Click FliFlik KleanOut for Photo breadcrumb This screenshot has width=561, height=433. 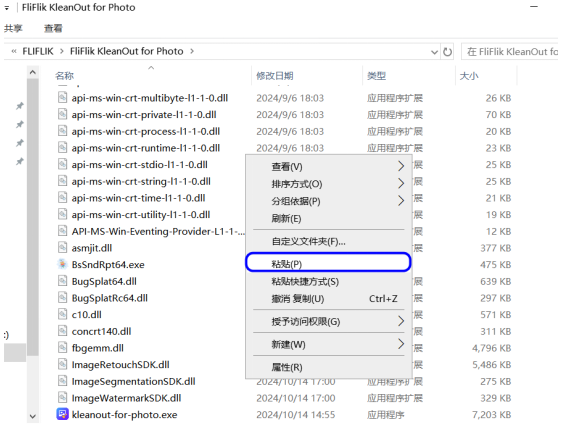point(127,51)
